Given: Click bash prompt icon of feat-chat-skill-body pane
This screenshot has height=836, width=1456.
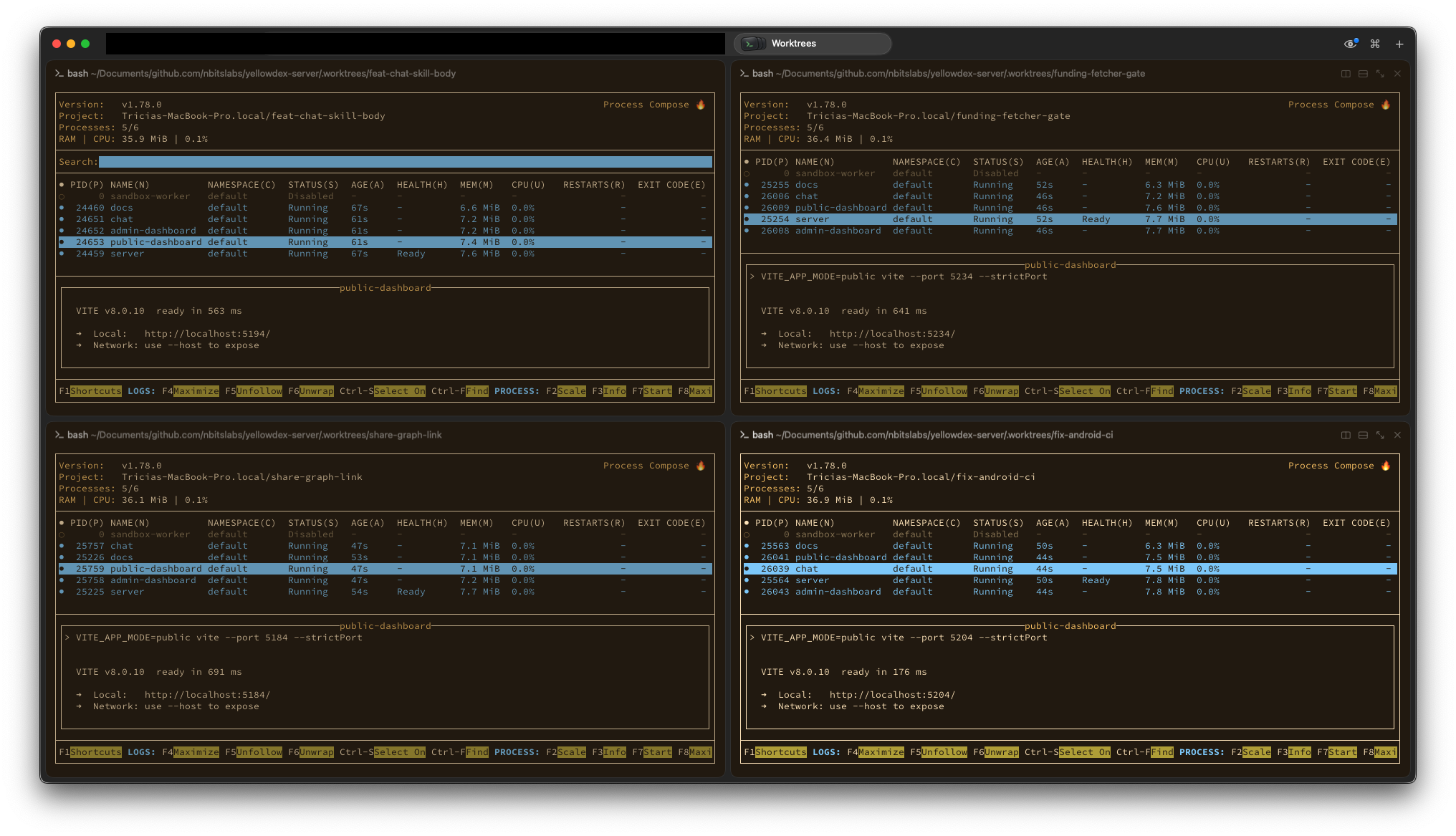Looking at the screenshot, I should pos(59,74).
